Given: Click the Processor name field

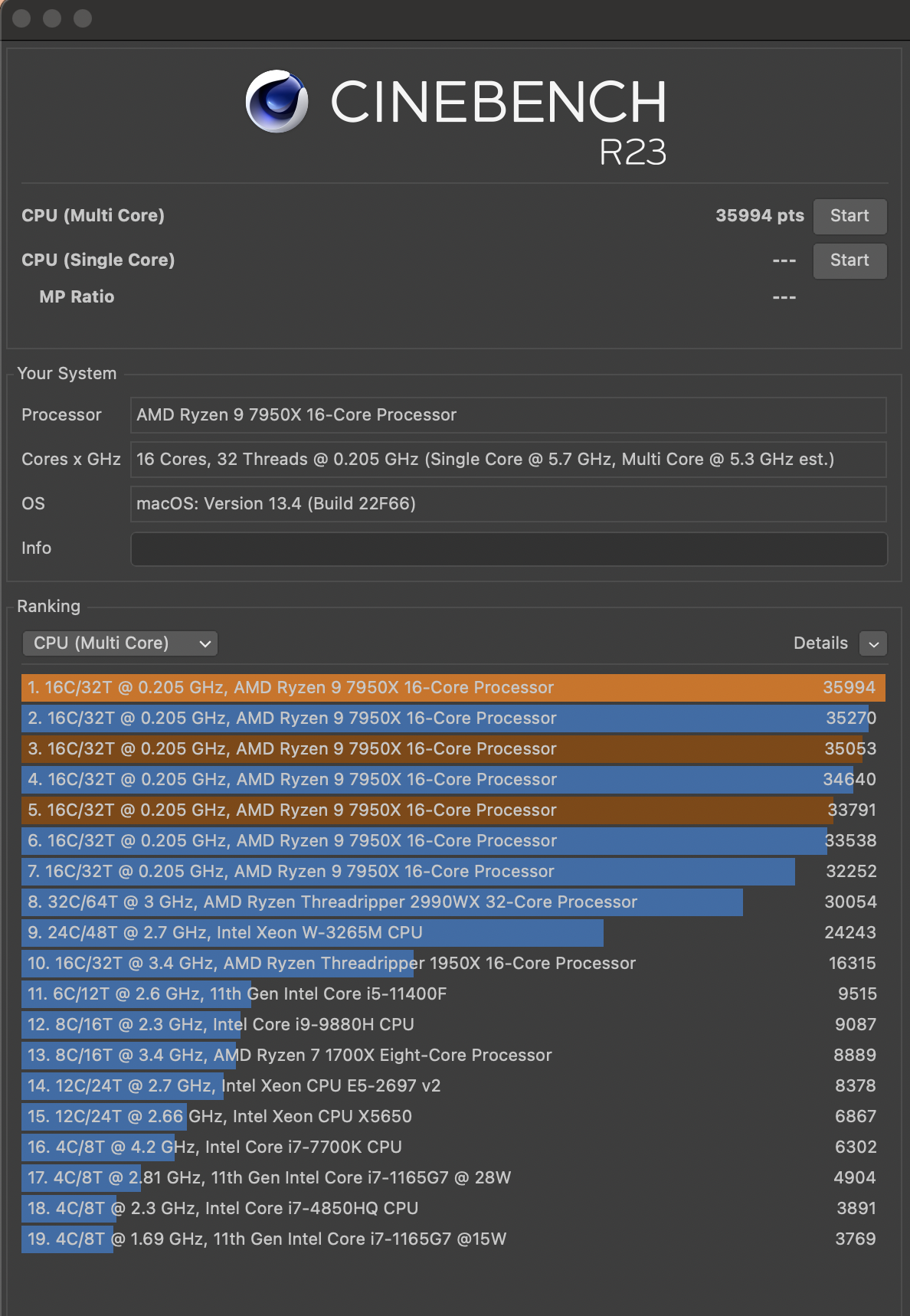Looking at the screenshot, I should [x=509, y=415].
